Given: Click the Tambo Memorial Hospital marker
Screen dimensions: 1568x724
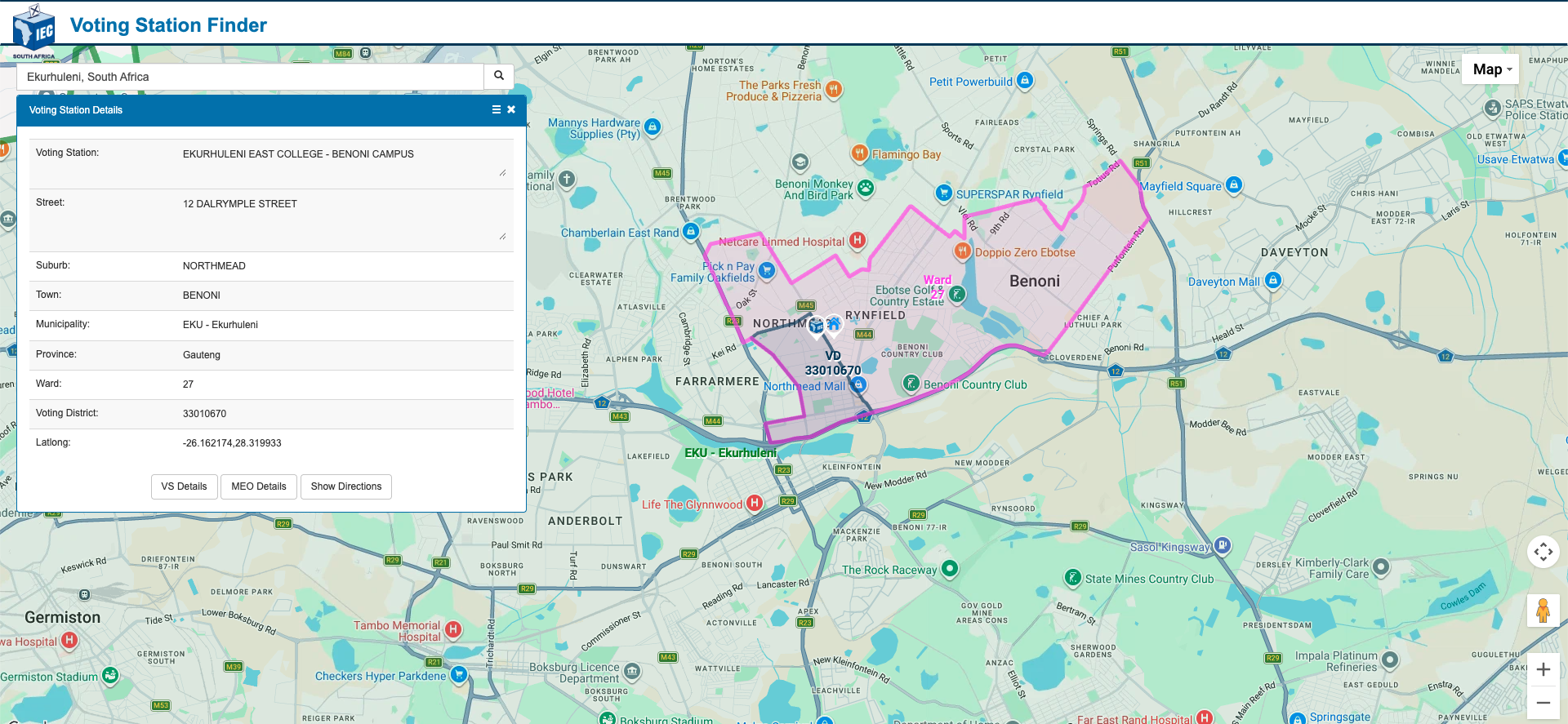Looking at the screenshot, I should [453, 629].
